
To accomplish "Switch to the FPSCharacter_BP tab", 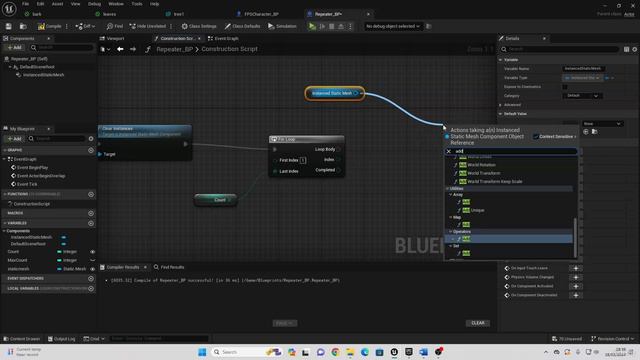I will pyautogui.click(x=262, y=14).
